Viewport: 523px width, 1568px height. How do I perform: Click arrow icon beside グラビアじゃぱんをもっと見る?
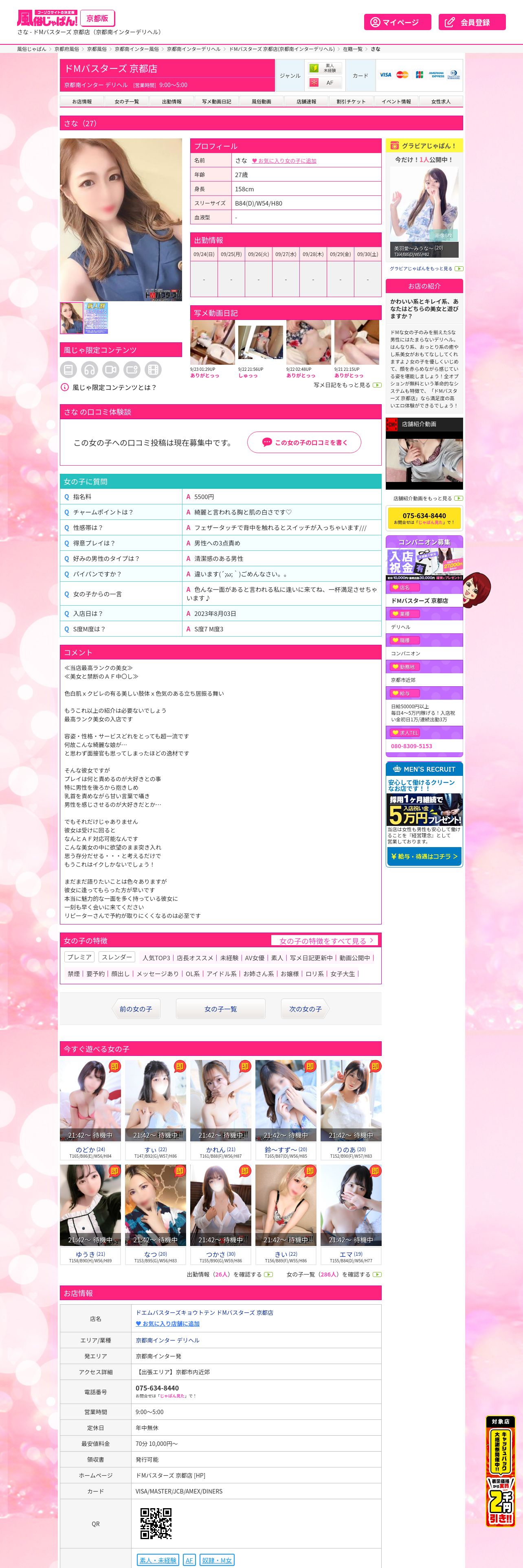459,268
